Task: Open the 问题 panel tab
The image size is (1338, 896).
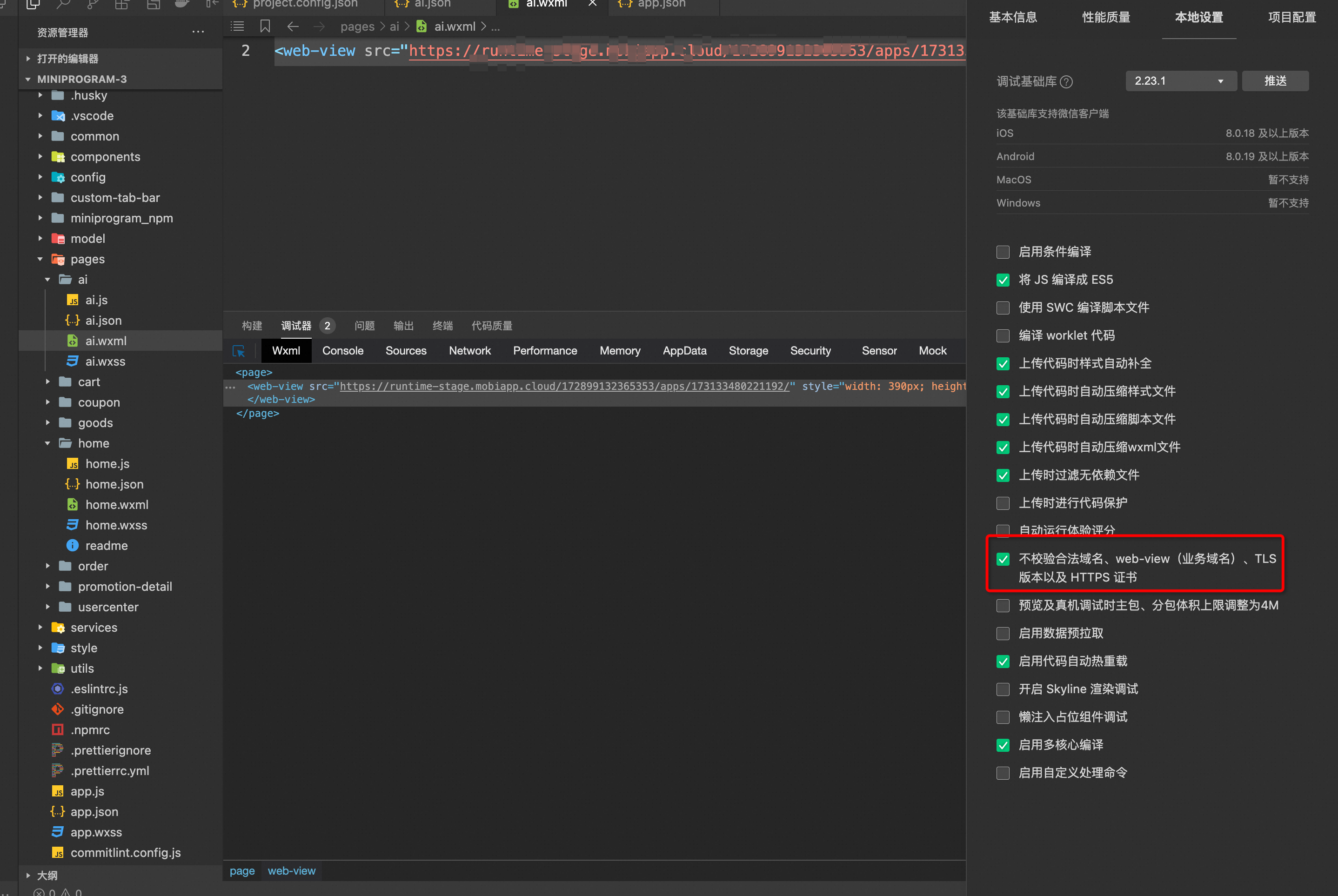Action: [364, 326]
